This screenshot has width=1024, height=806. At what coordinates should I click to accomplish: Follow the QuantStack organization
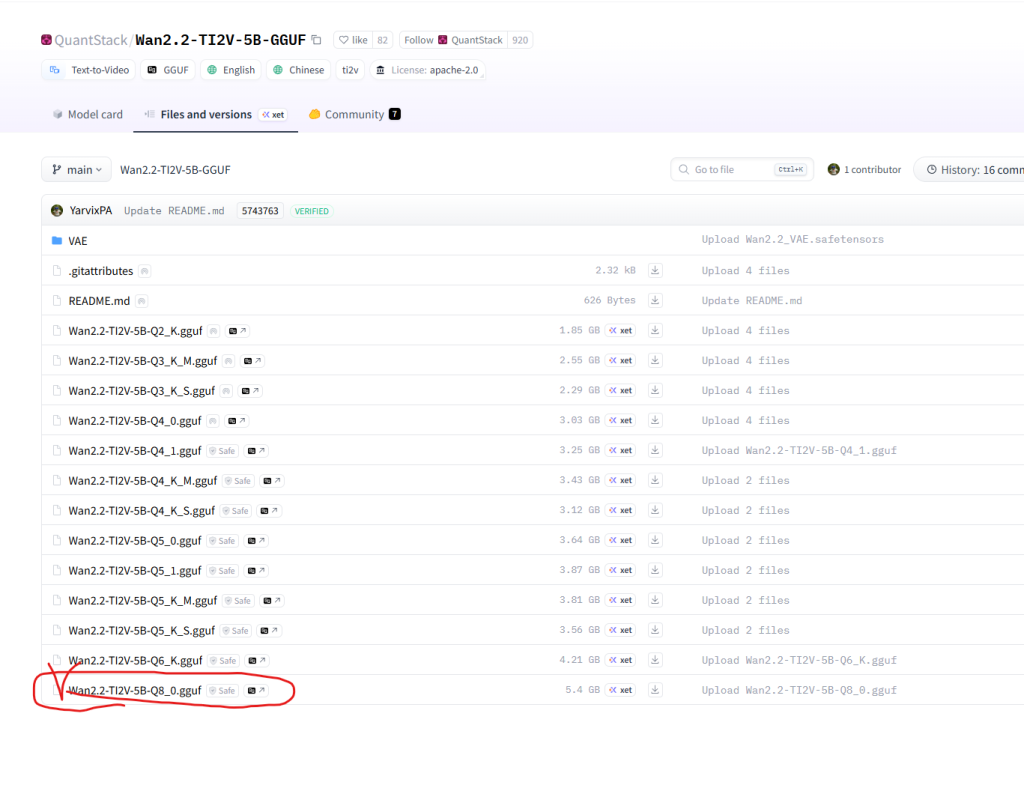tap(453, 40)
